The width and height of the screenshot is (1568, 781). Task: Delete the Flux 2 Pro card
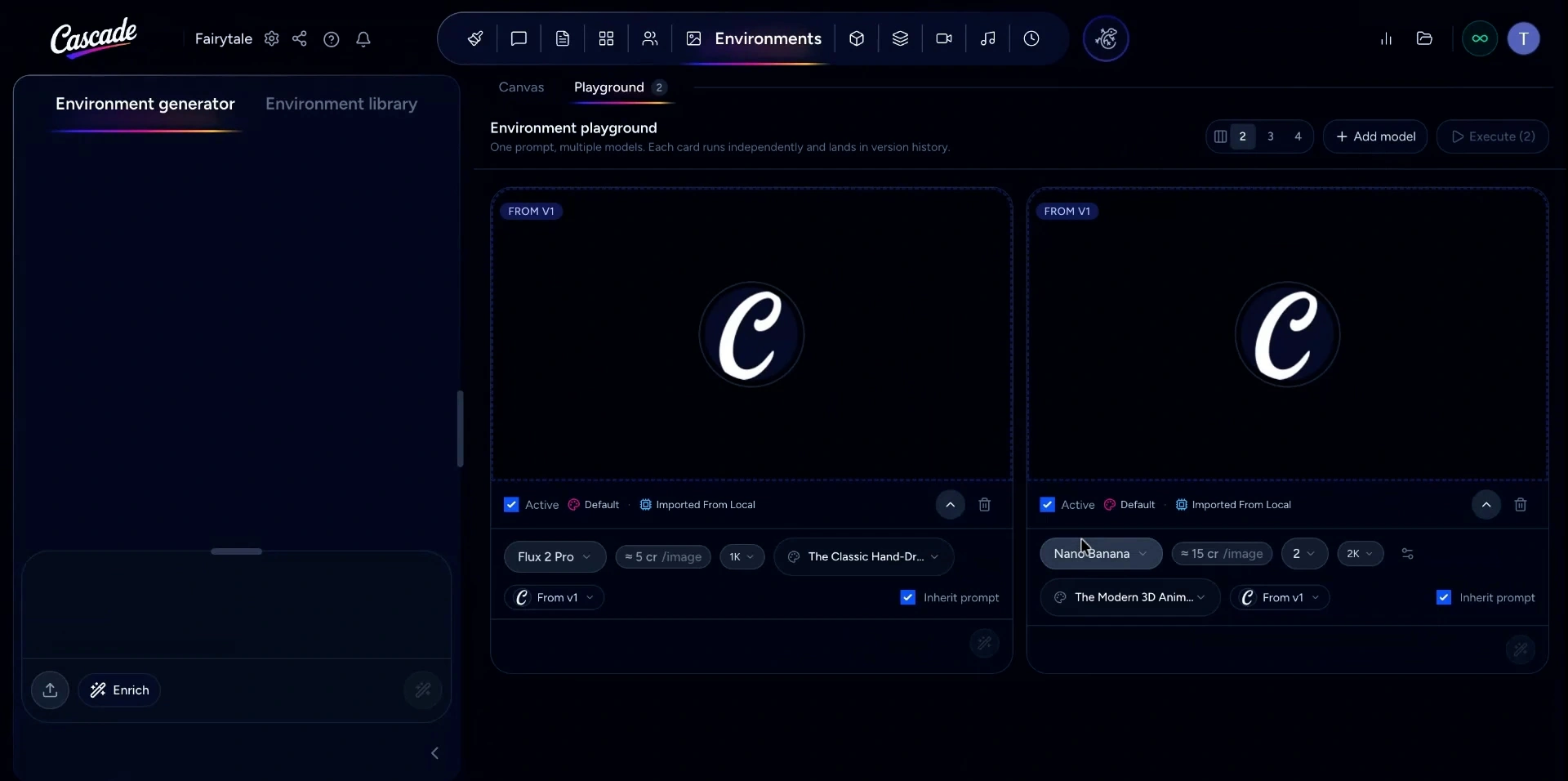[x=985, y=505]
